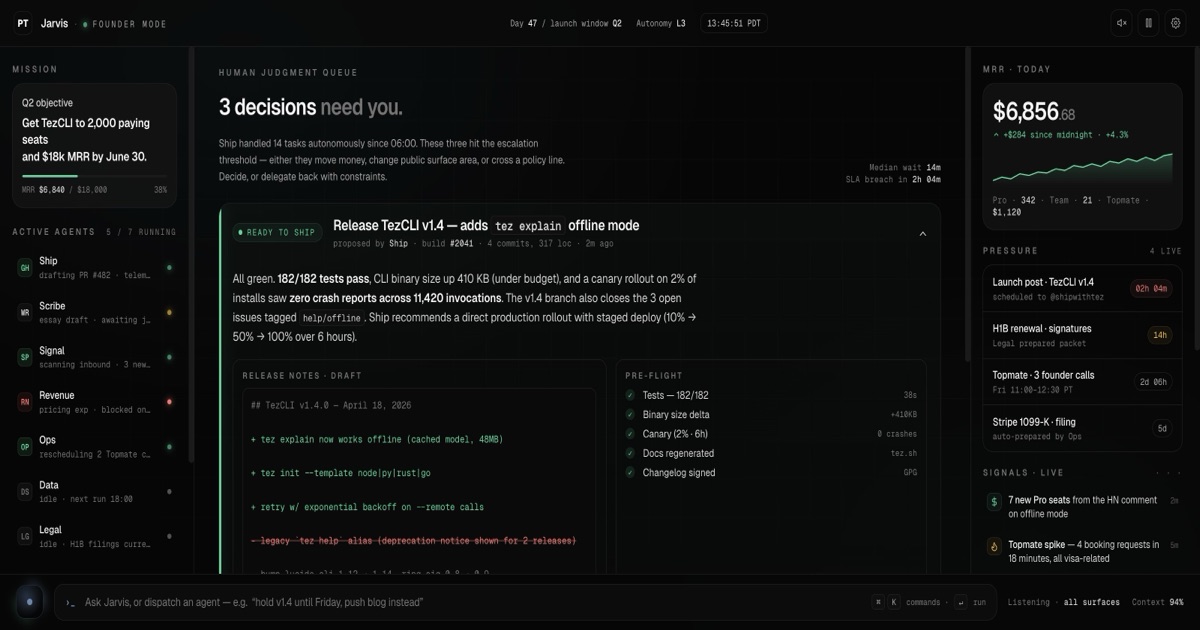
Task: Focus the Ask Jarvis command input
Action: click(x=470, y=602)
